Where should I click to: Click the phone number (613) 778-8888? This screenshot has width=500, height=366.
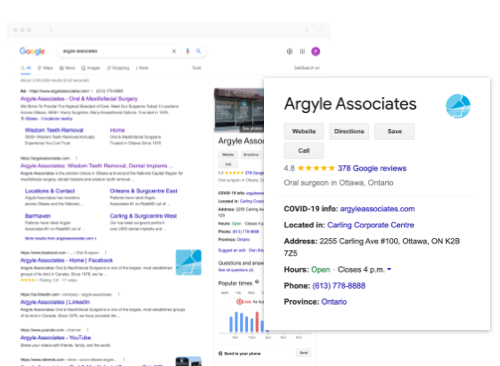tap(339, 286)
